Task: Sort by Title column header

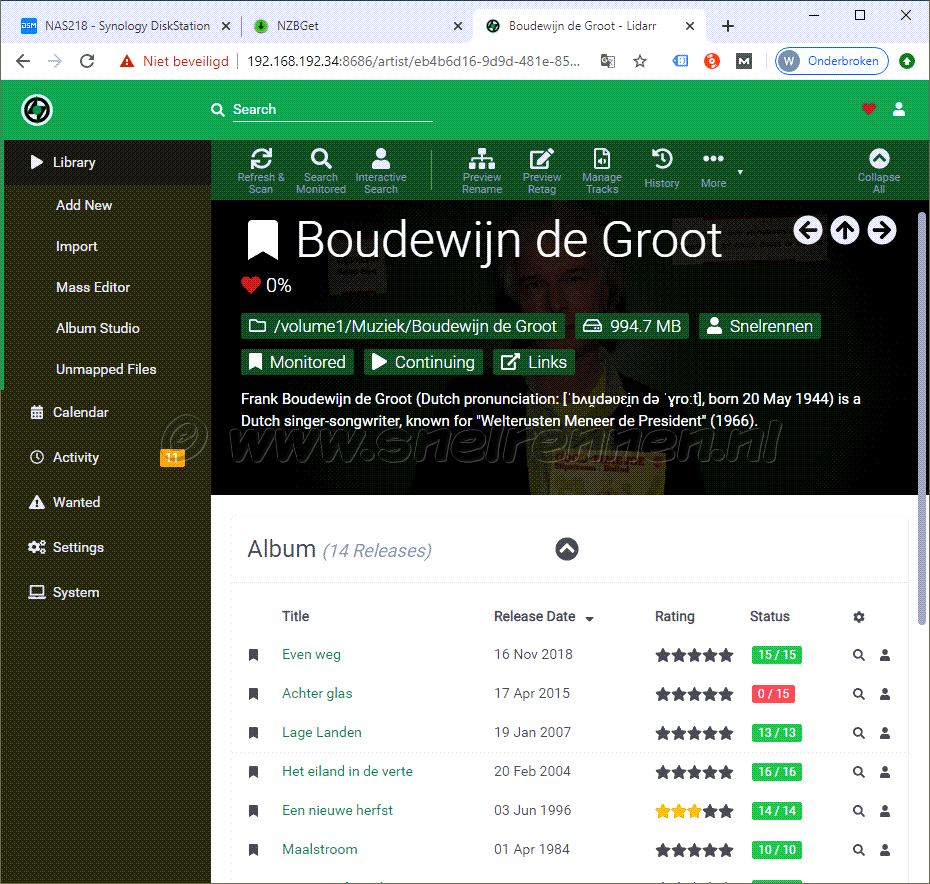Action: 295,616
